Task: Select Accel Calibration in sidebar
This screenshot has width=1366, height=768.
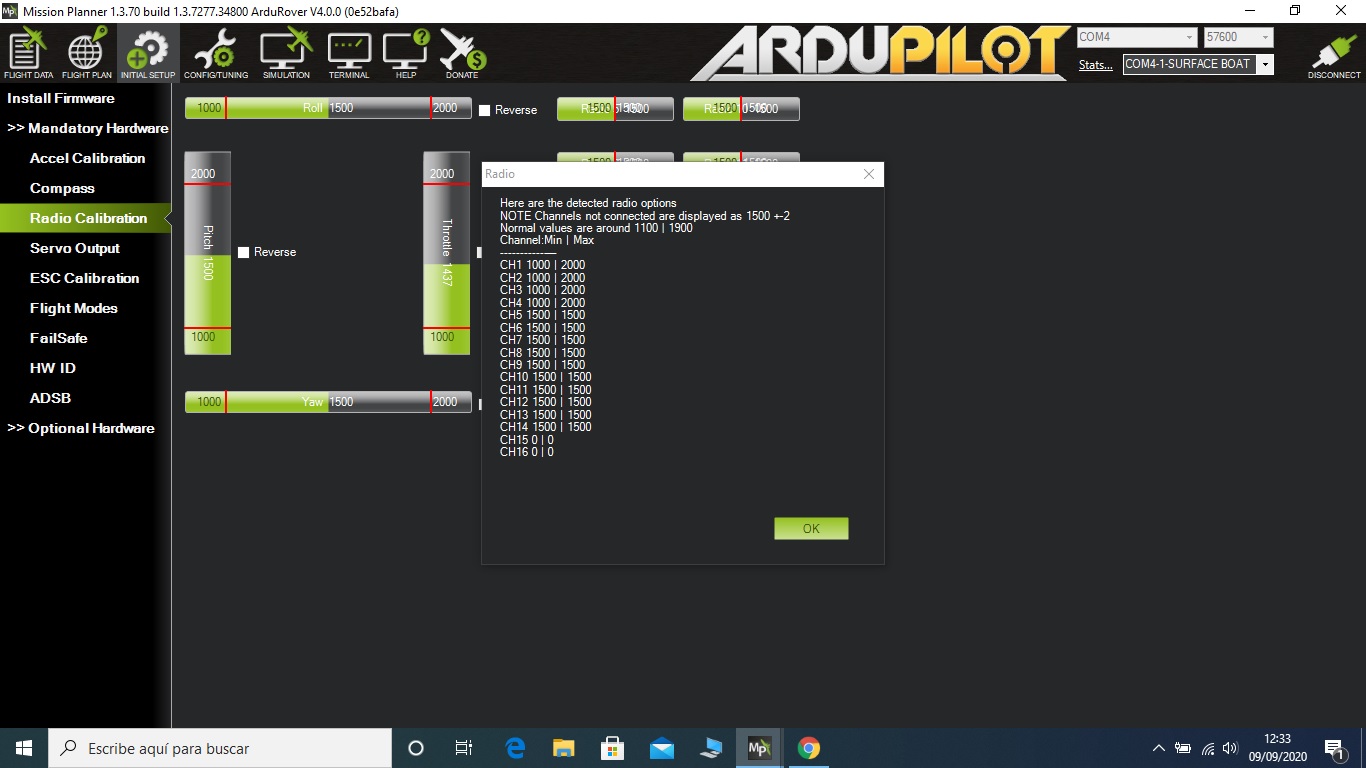Action: click(x=87, y=158)
